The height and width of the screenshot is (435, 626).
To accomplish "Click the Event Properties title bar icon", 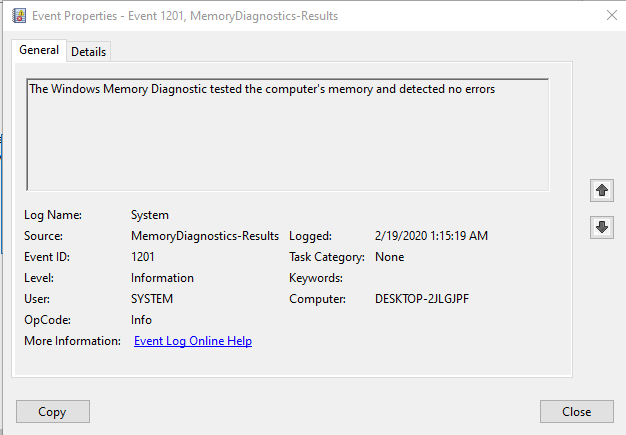I will pos(19,16).
